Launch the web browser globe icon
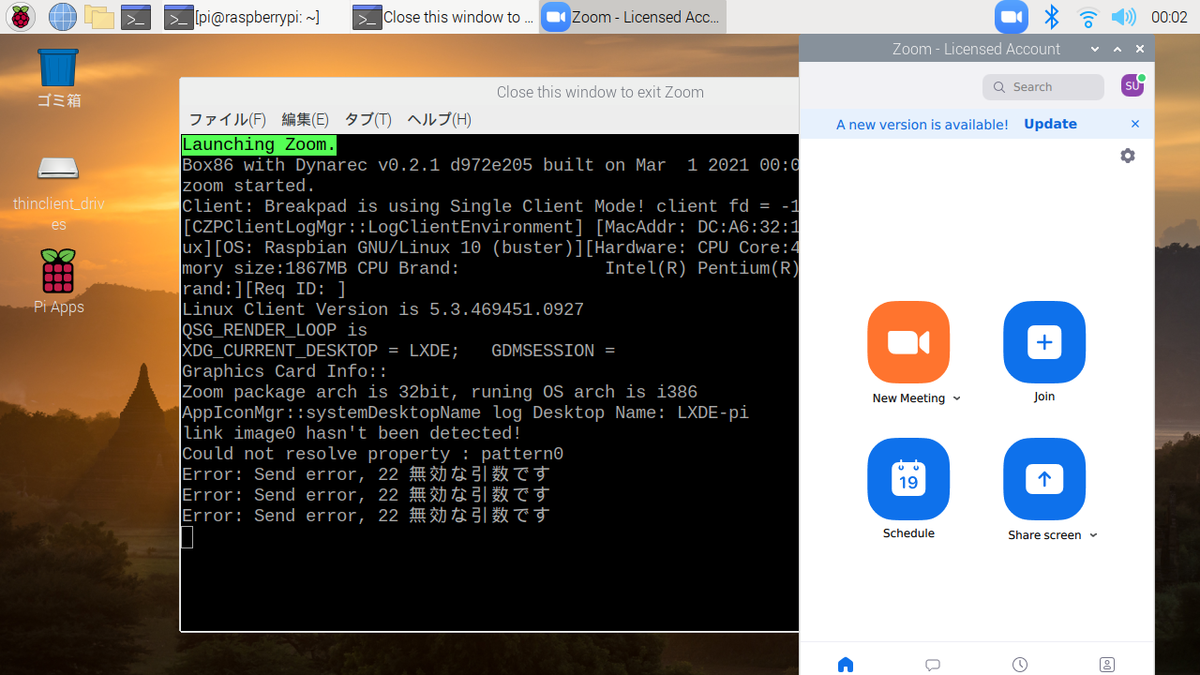Screen dimensions: 1200x675 (x=62, y=17)
